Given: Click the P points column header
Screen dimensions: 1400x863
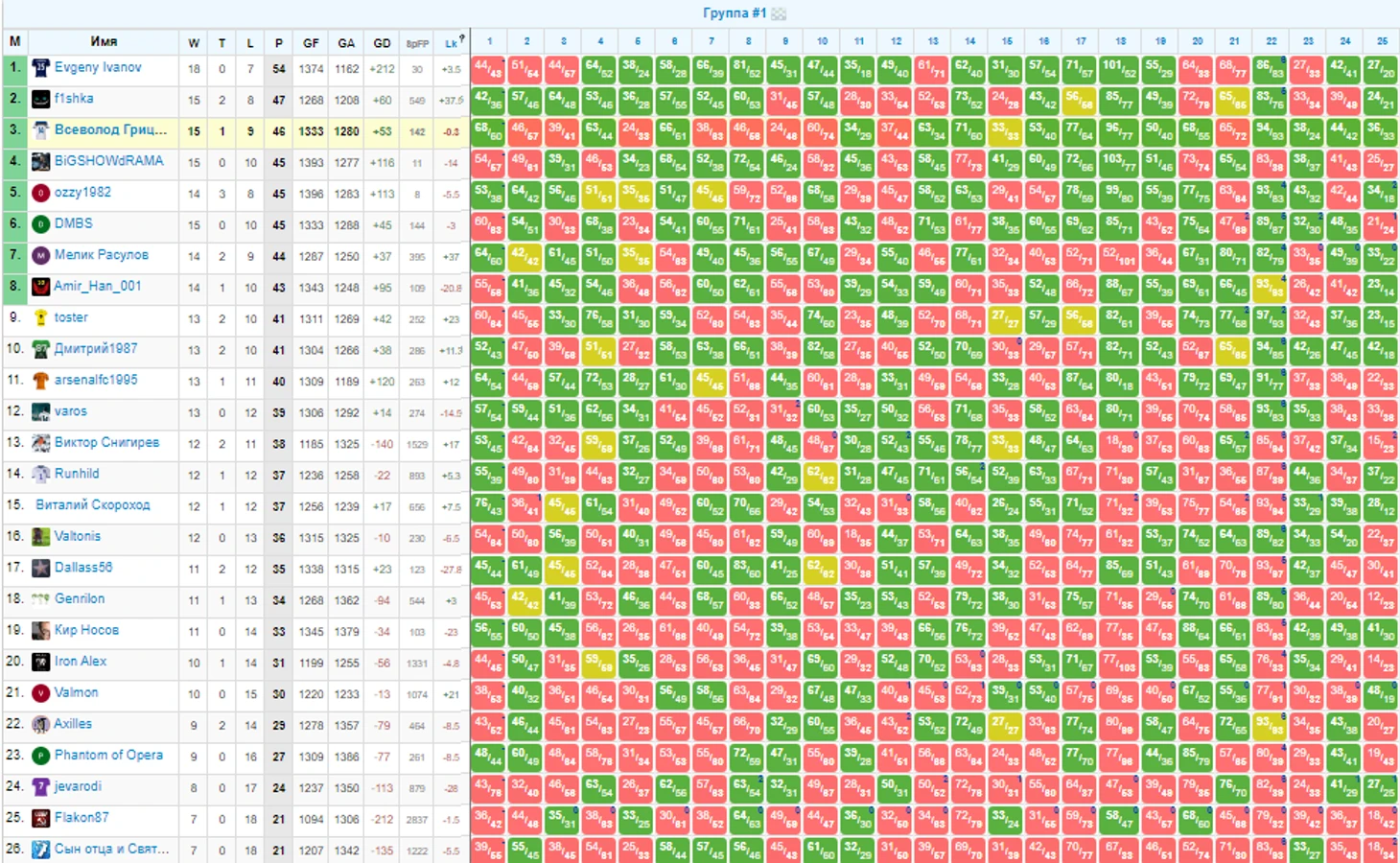Looking at the screenshot, I should pyautogui.click(x=279, y=43).
